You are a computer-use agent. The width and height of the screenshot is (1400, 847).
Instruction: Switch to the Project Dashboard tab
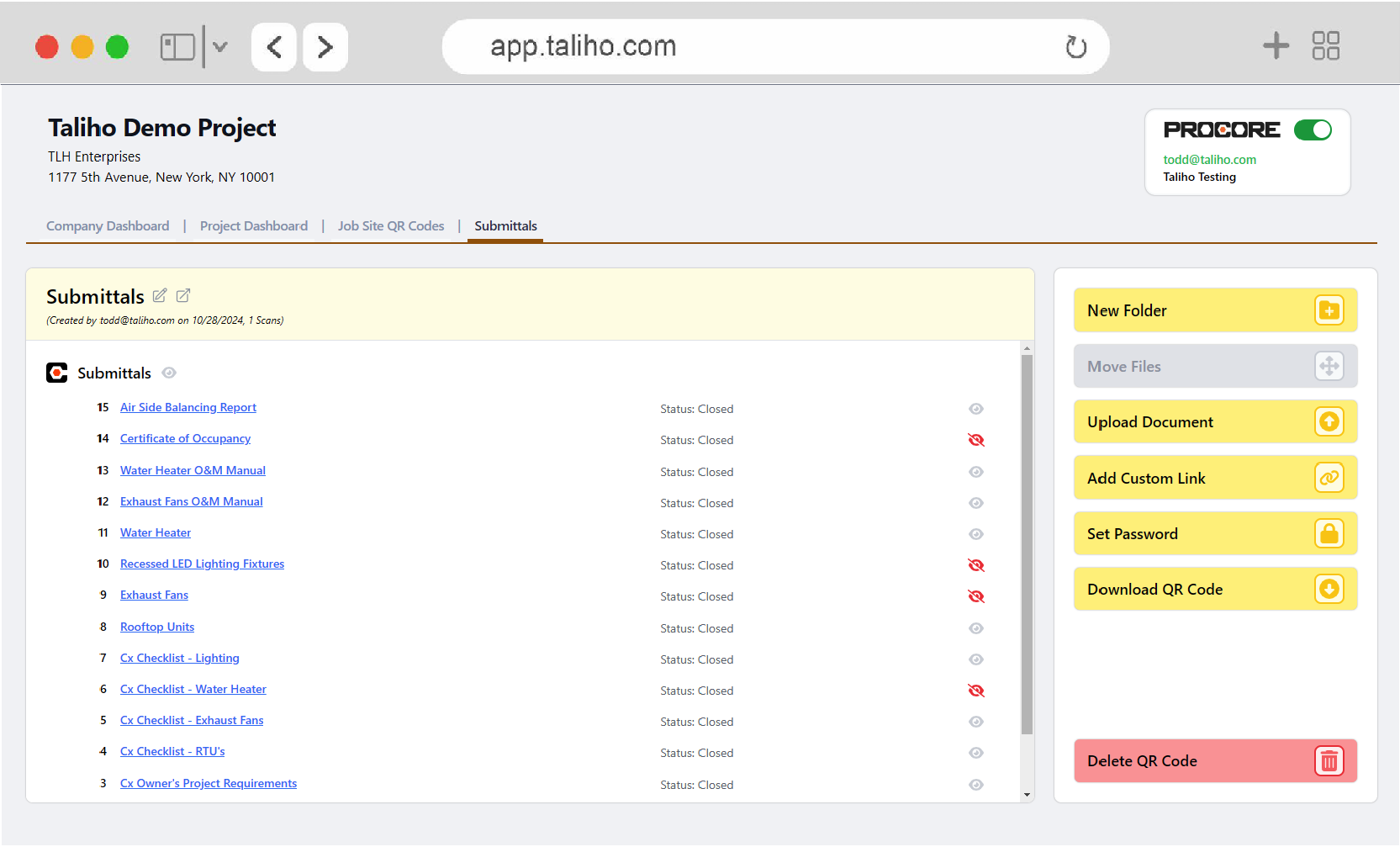[253, 226]
